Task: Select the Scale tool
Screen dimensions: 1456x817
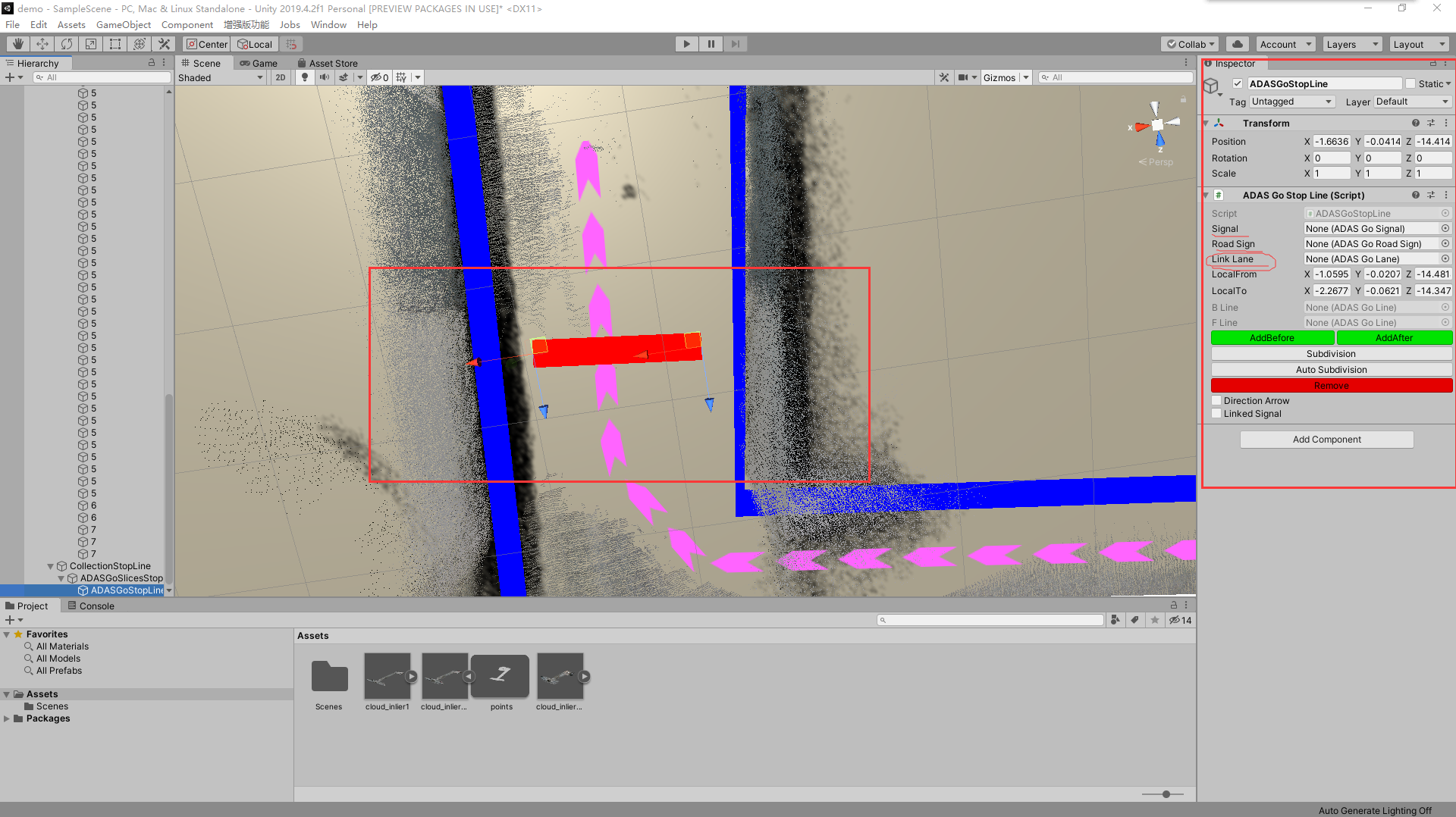Action: (90, 43)
